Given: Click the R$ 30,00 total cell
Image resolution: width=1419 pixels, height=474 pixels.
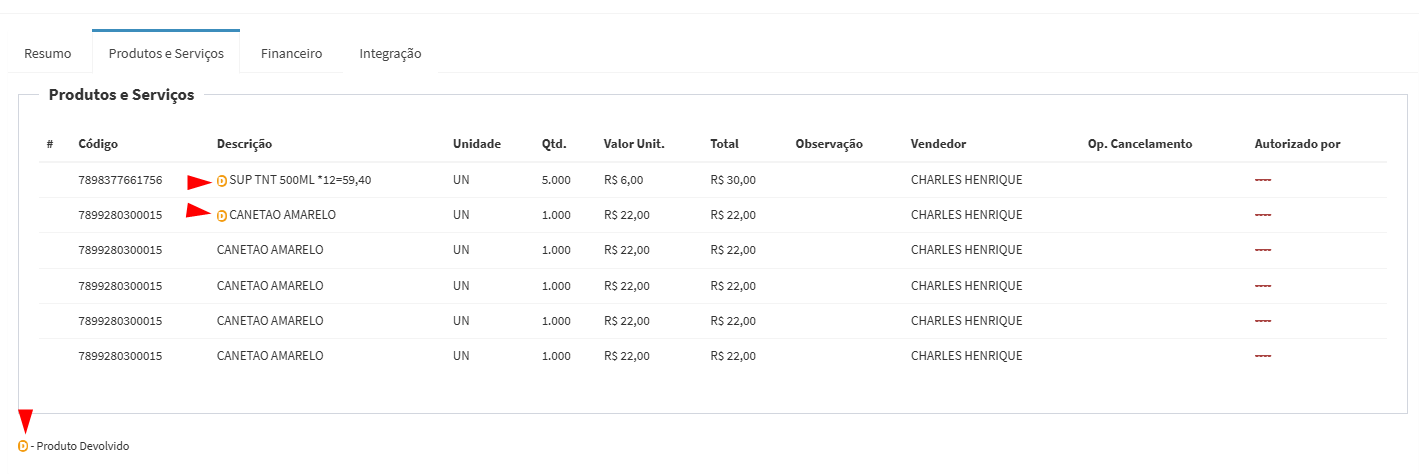Looking at the screenshot, I should 733,181.
